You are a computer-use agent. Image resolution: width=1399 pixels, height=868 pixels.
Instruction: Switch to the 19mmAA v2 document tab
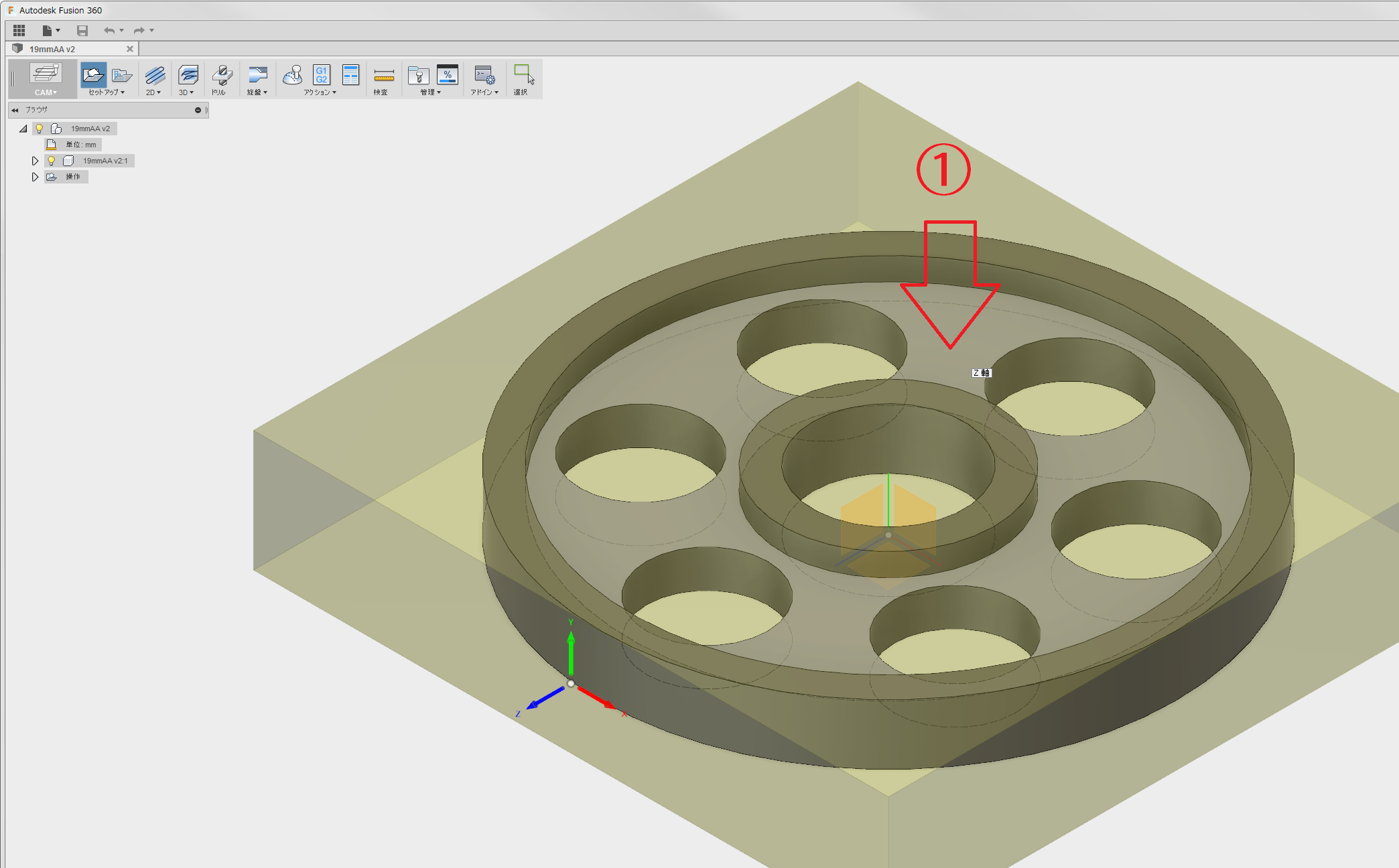pyautogui.click(x=52, y=49)
